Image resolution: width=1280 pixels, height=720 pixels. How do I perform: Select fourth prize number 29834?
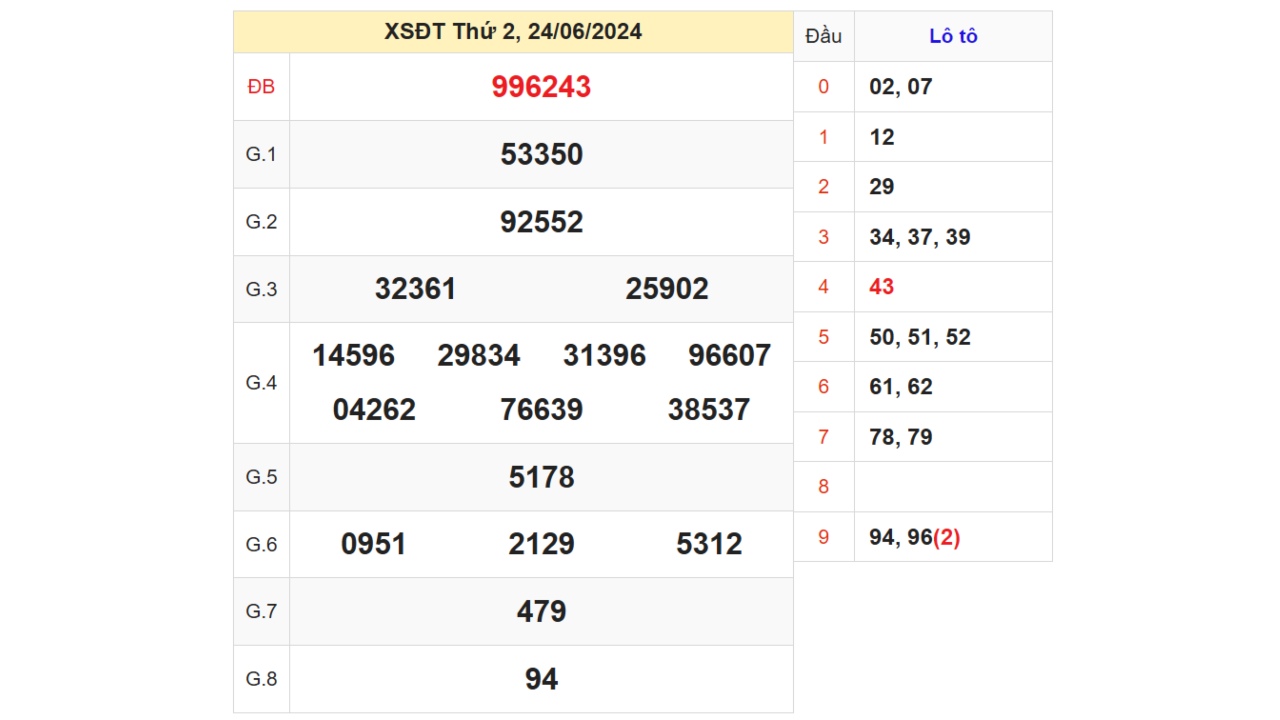pyautogui.click(x=478, y=356)
